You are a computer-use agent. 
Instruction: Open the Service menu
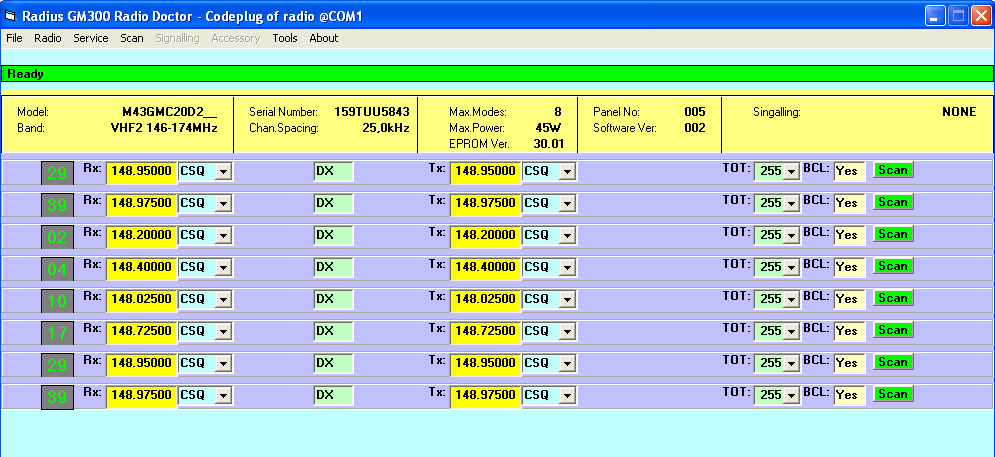[91, 38]
